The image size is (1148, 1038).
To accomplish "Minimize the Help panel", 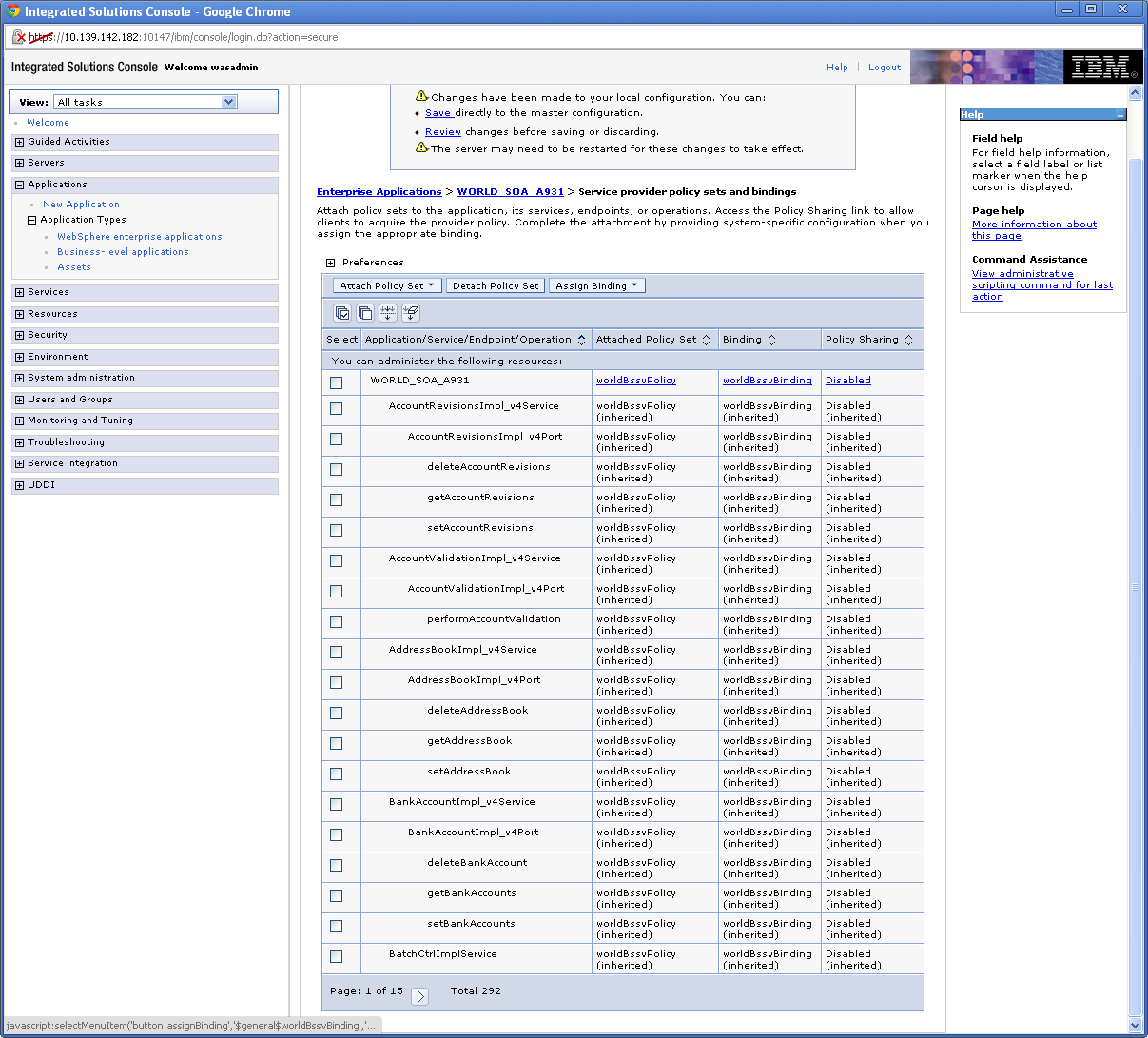I will [x=1119, y=115].
